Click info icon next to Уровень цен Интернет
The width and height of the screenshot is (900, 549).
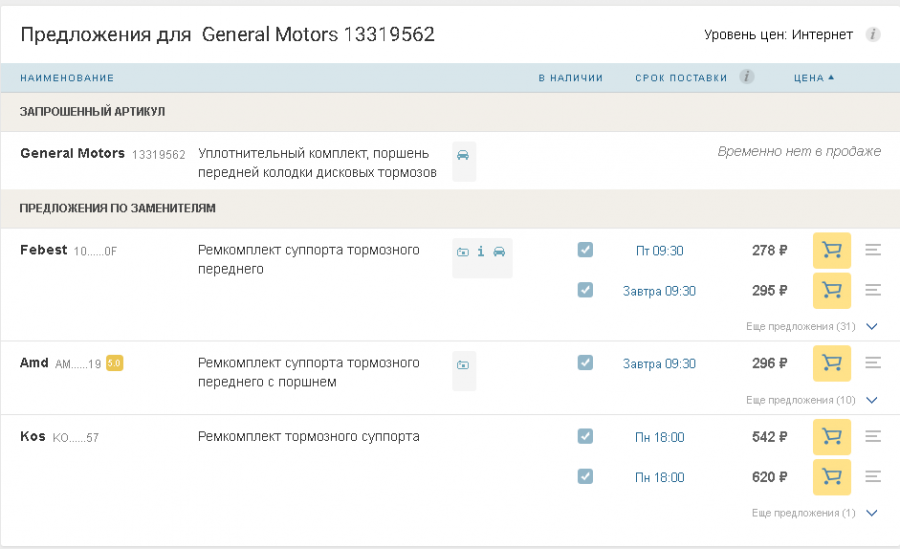(x=872, y=34)
